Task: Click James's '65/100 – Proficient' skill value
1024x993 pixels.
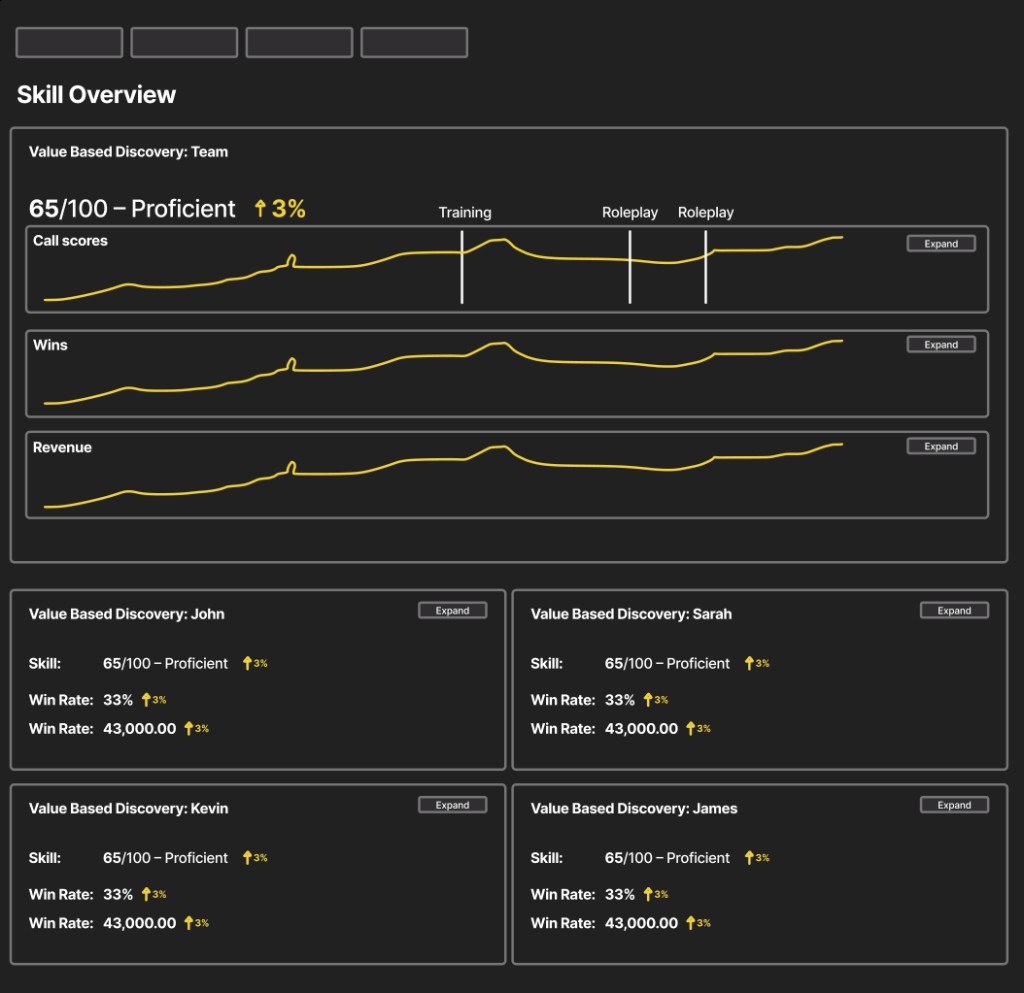Action: [667, 858]
